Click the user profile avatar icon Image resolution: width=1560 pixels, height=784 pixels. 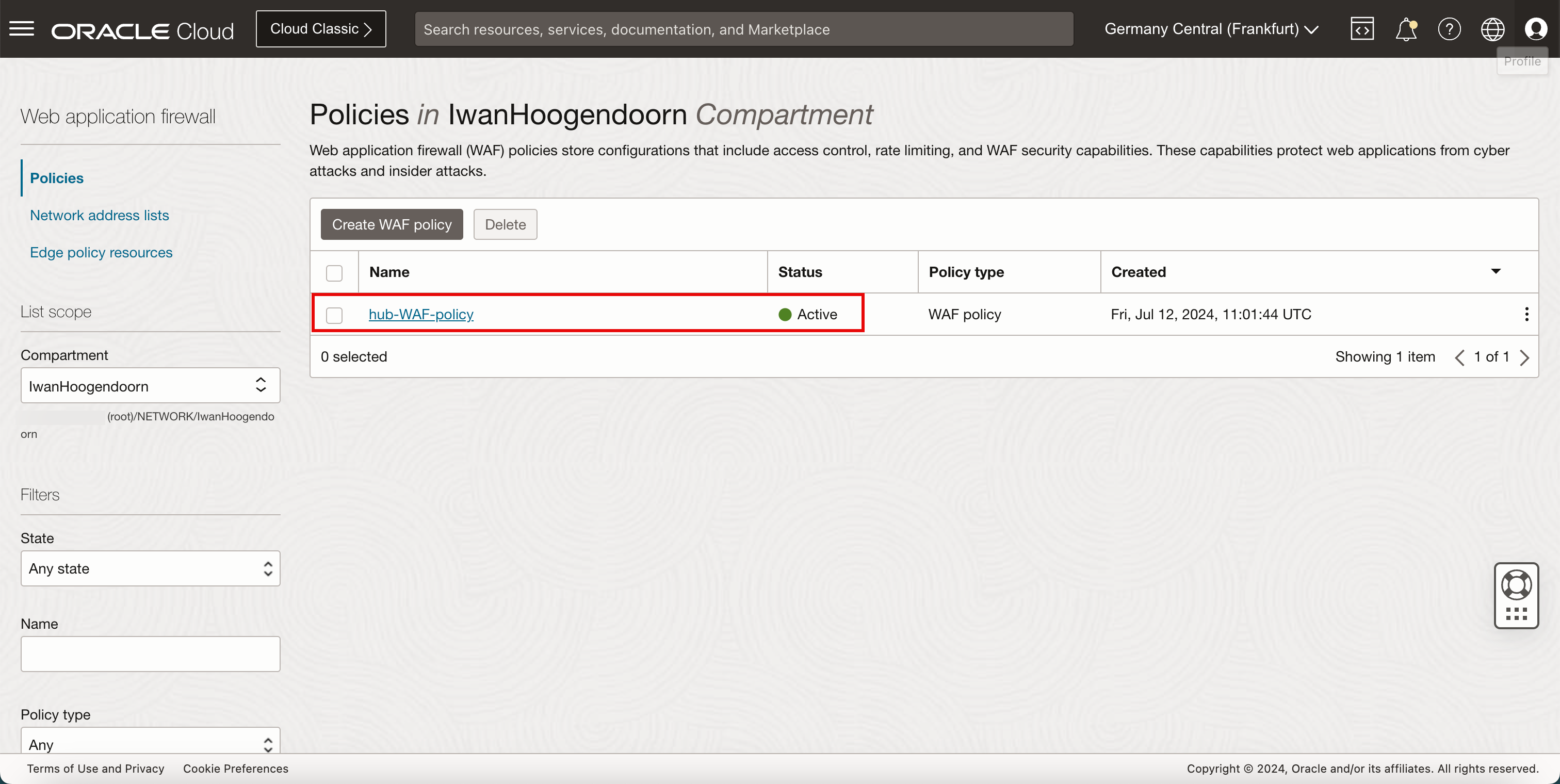[x=1535, y=28]
